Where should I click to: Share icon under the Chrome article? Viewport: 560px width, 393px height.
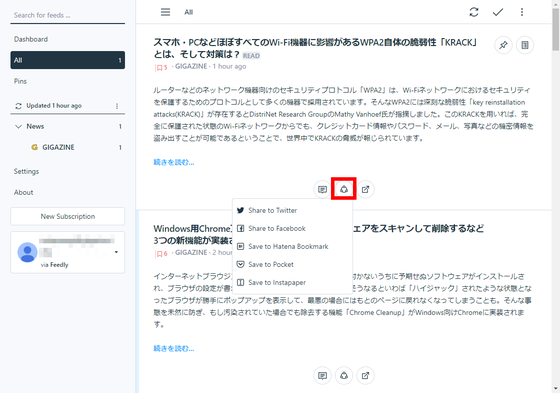coord(344,375)
